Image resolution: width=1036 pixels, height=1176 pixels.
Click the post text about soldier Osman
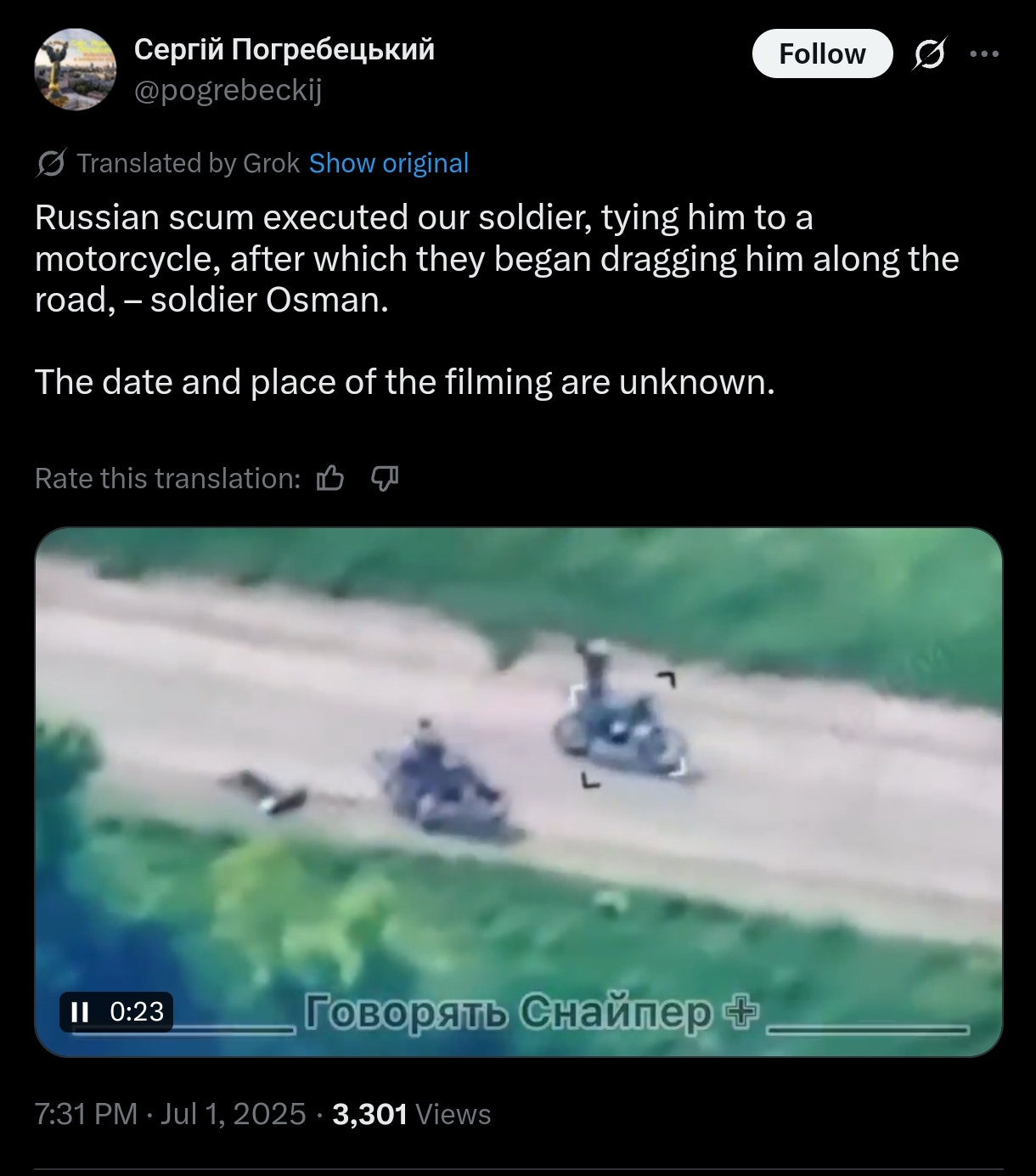(497, 259)
